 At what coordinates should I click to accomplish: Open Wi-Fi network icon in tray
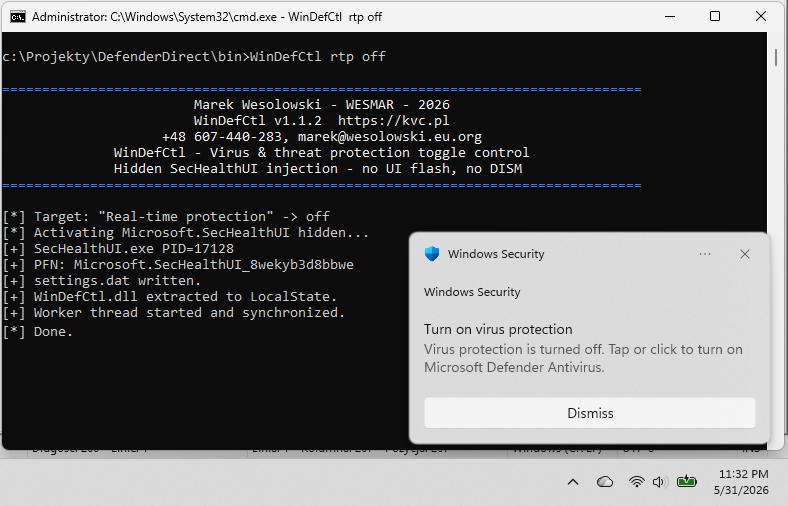[636, 482]
